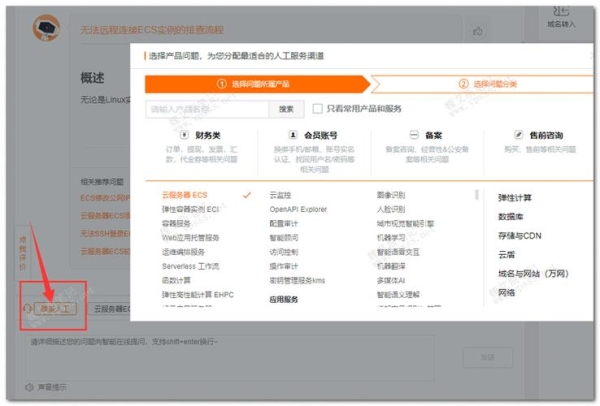Select 云服务器 ECS product
The width and height of the screenshot is (600, 406).
point(184,195)
